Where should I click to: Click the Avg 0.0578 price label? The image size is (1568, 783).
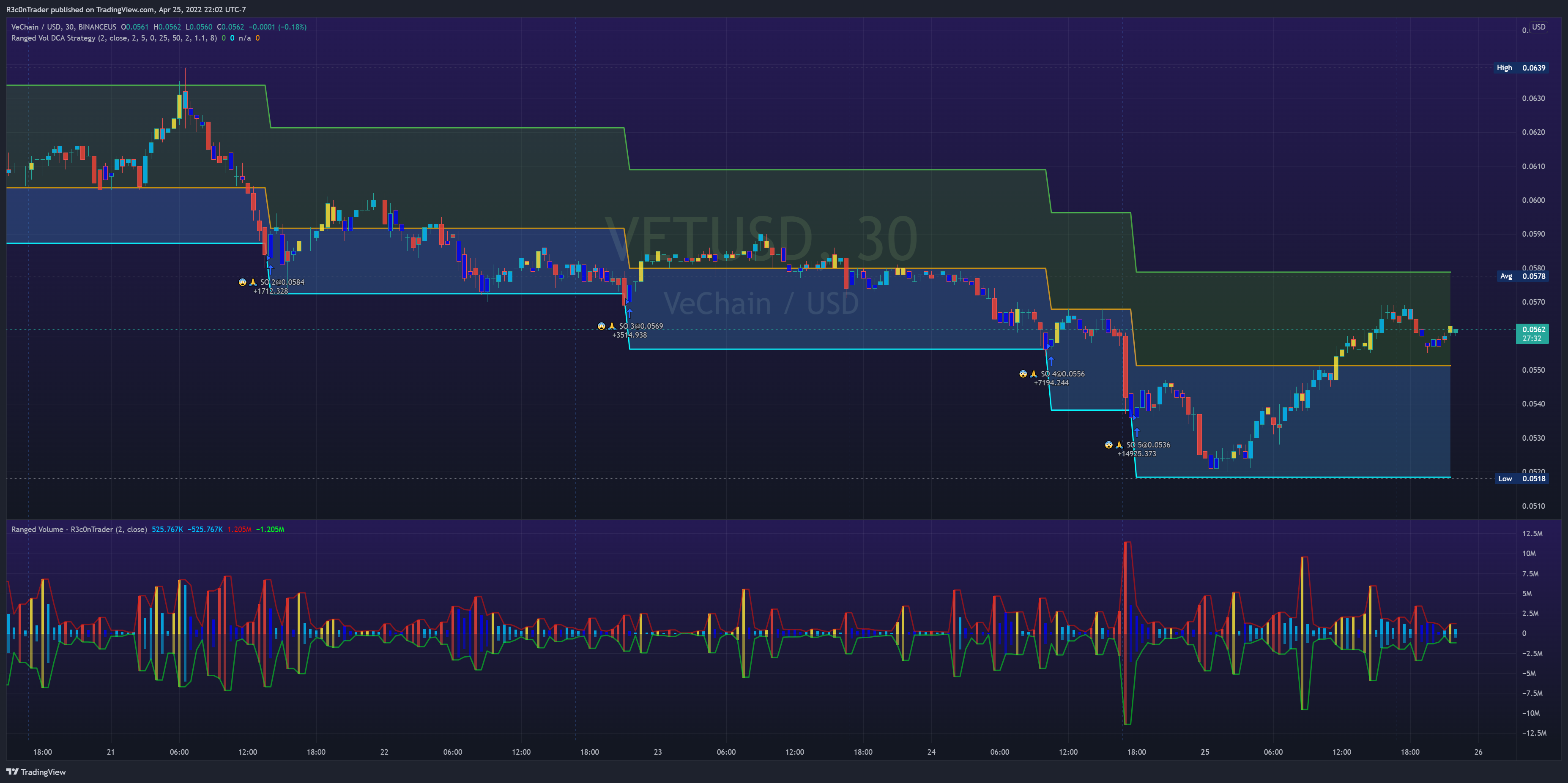pos(1522,276)
